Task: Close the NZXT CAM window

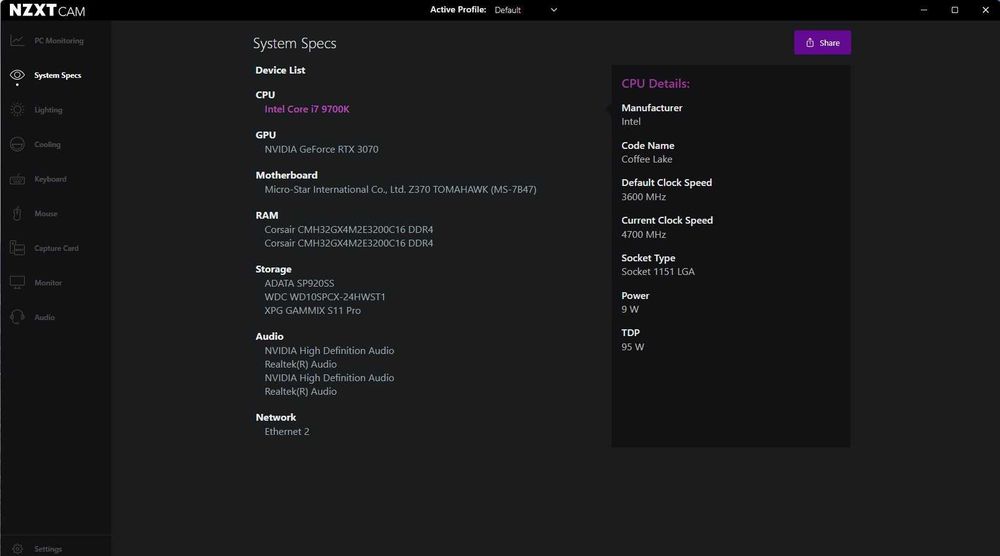Action: tap(985, 10)
